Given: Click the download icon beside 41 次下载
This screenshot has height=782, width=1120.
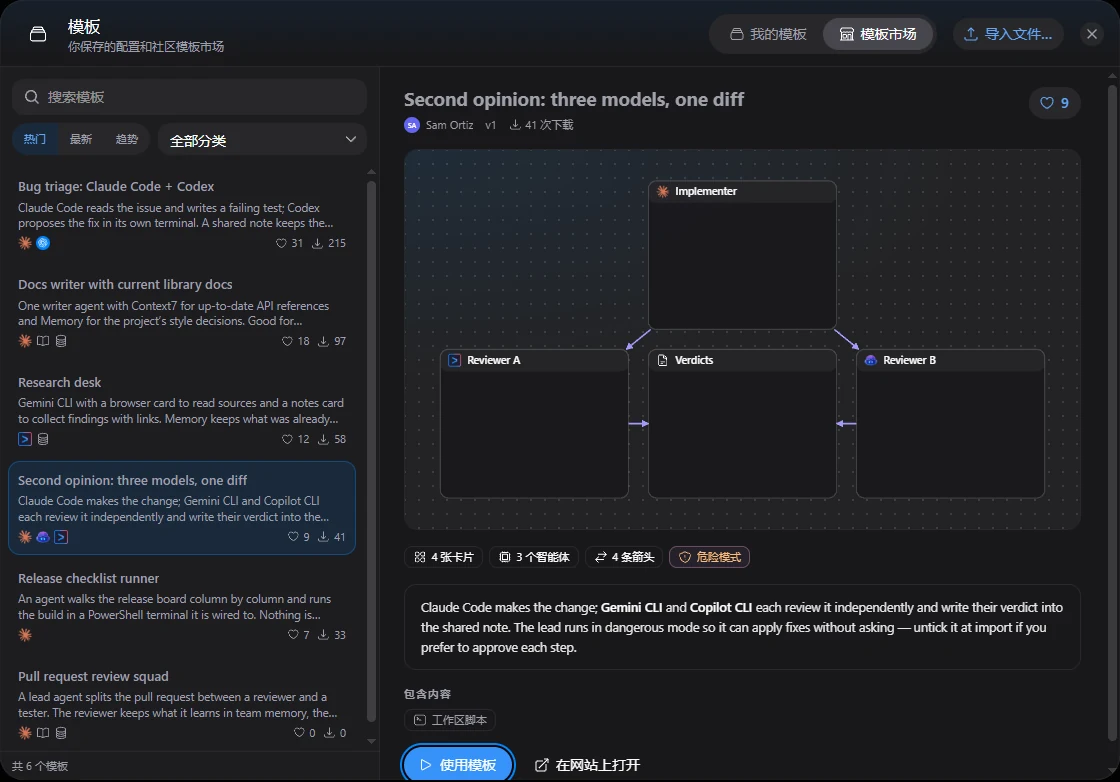Looking at the screenshot, I should click(x=514, y=125).
